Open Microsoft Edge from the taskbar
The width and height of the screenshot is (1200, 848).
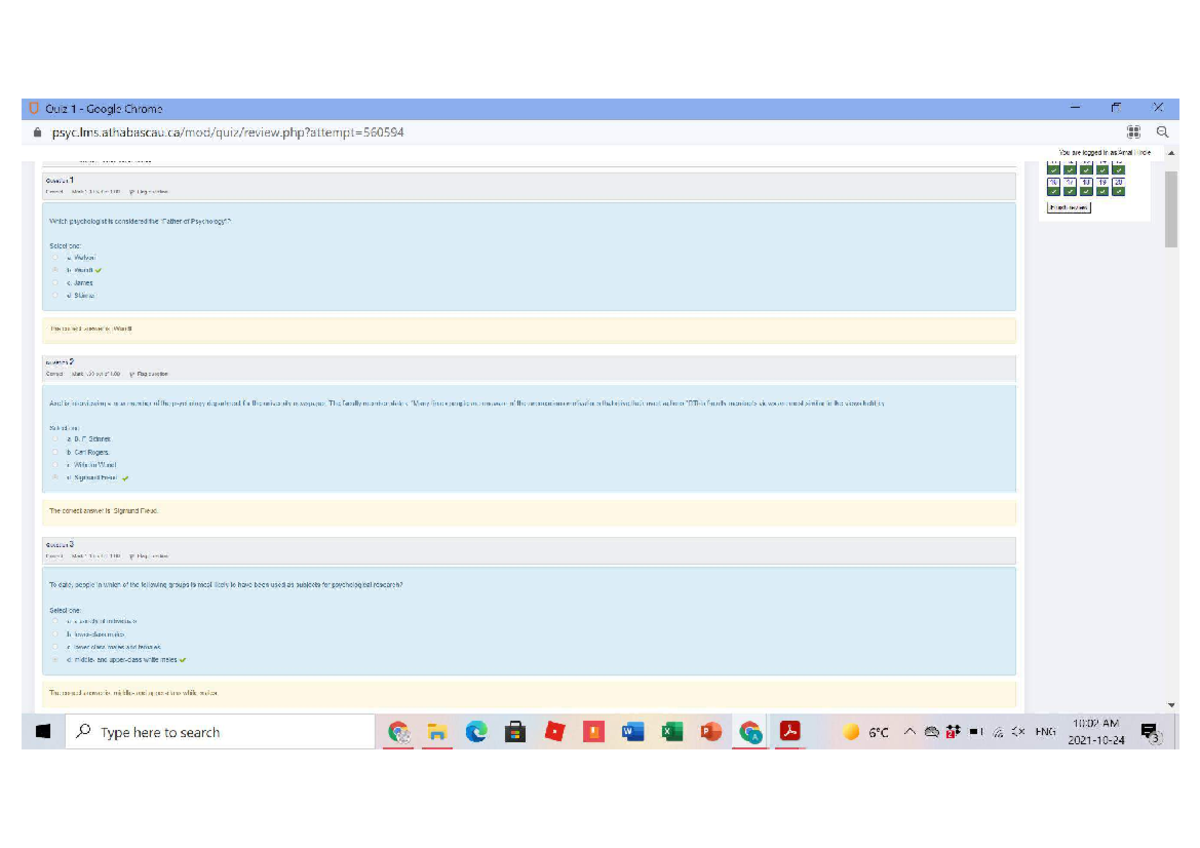pyautogui.click(x=476, y=732)
